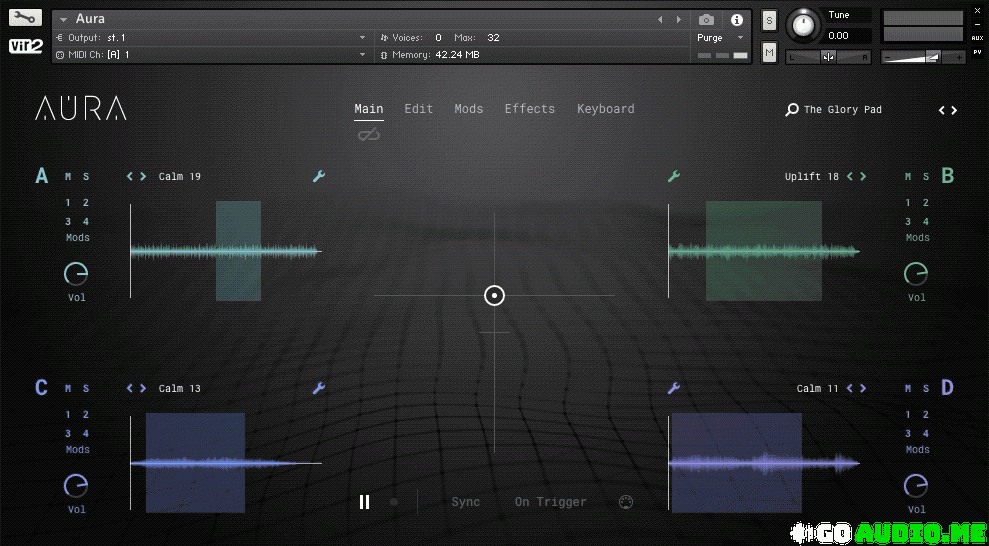Click the record dot next to pause
Image resolution: width=989 pixels, height=546 pixels.
click(394, 502)
